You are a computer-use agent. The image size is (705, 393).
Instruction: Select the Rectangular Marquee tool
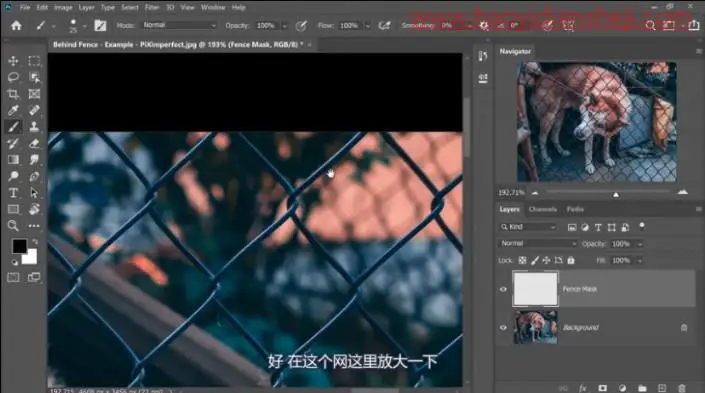[x=34, y=61]
